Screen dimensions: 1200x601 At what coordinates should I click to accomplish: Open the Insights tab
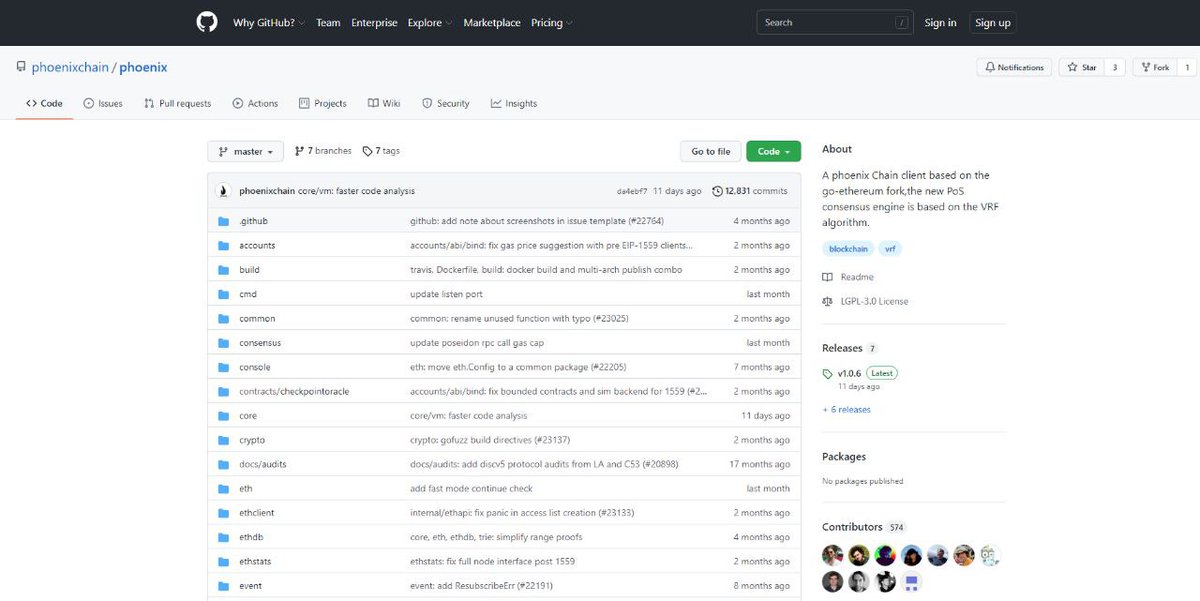[x=513, y=103]
